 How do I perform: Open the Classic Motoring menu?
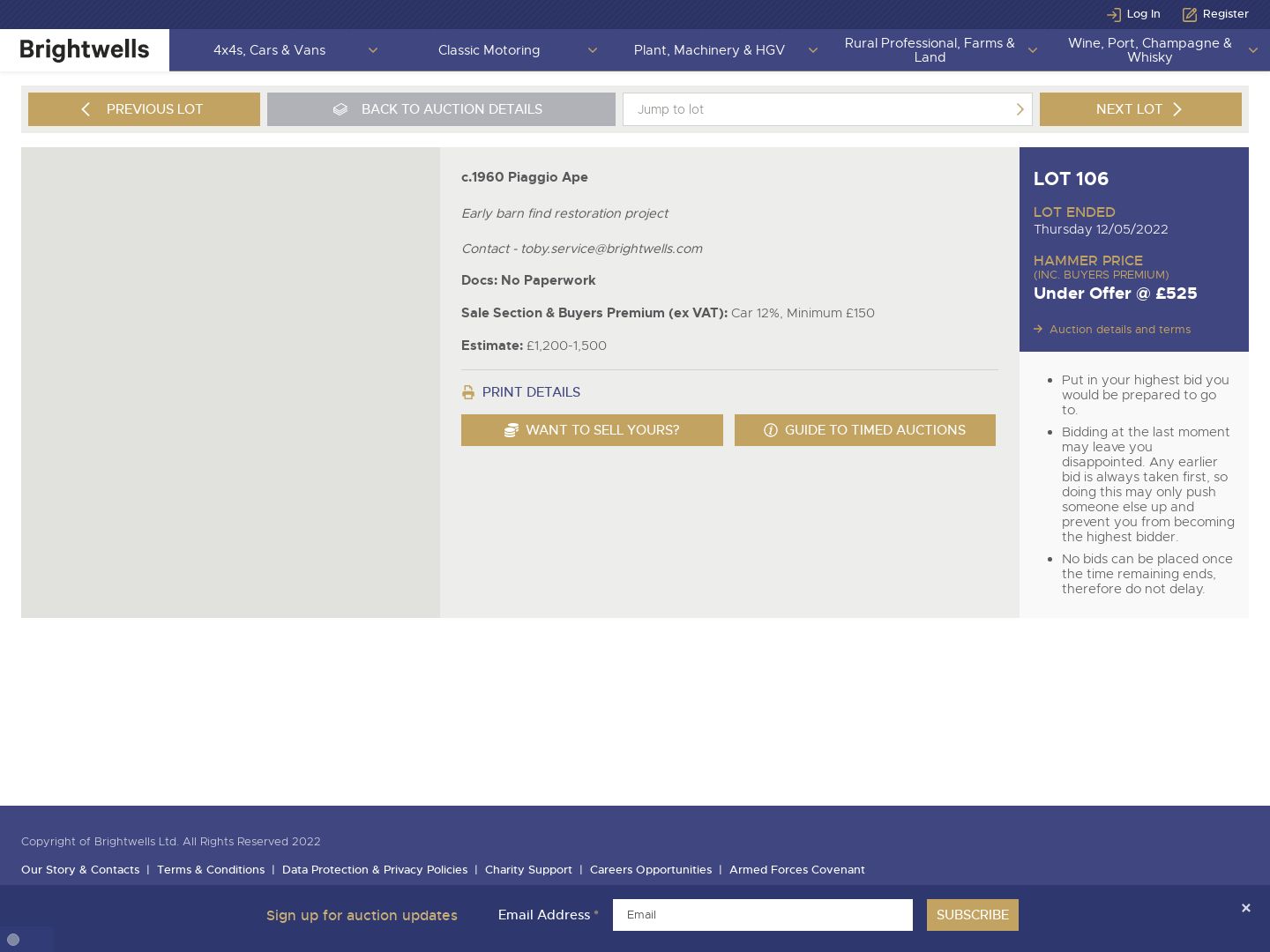(x=489, y=50)
